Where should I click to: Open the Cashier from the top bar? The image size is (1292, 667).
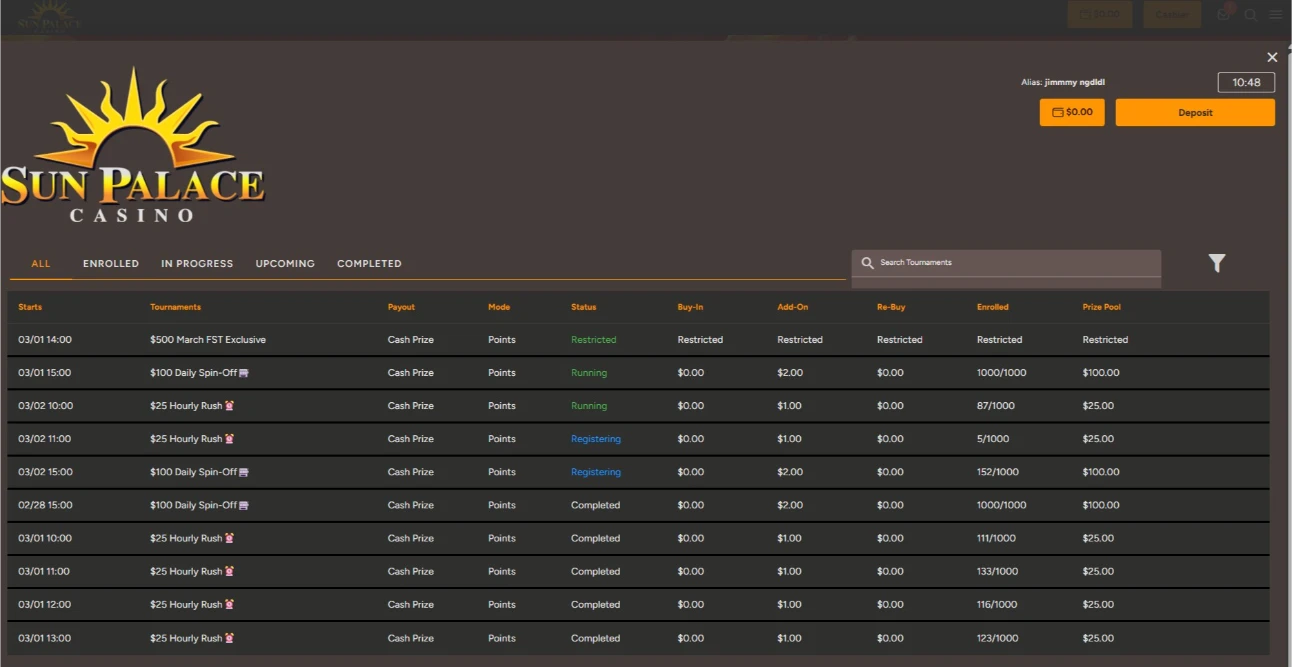coord(1171,14)
